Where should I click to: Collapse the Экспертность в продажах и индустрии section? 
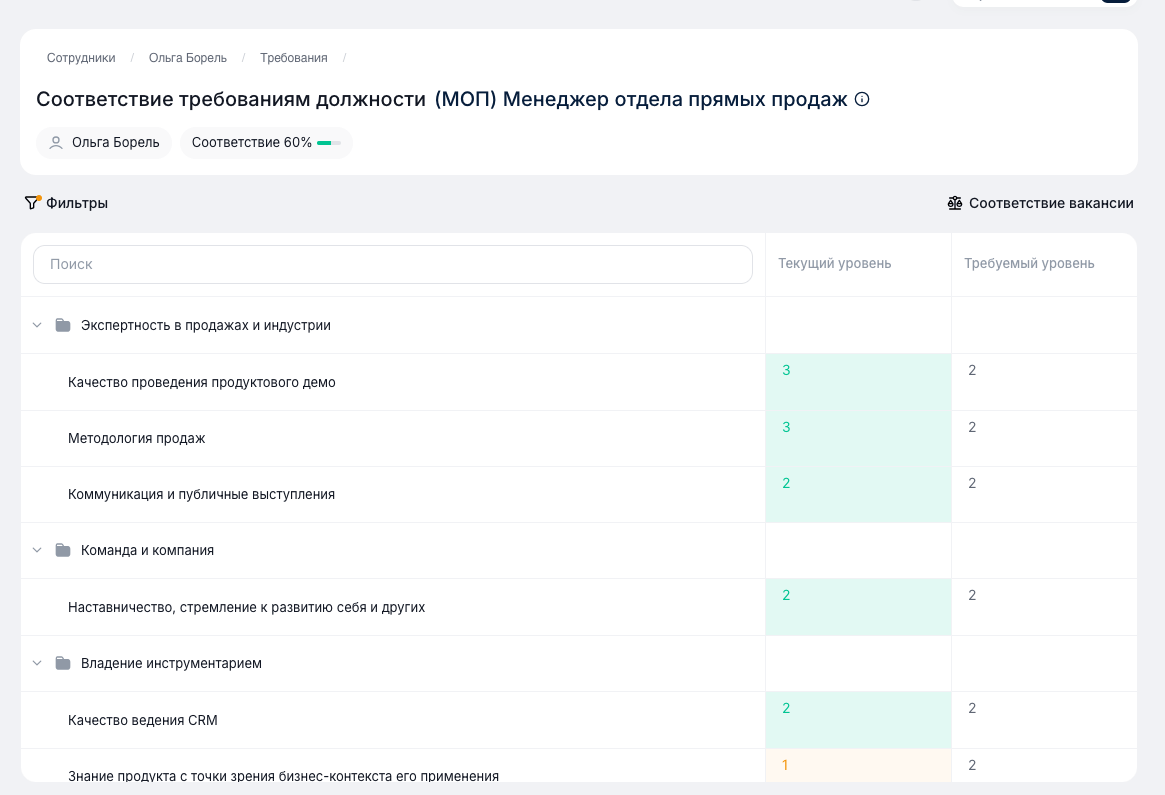37,324
